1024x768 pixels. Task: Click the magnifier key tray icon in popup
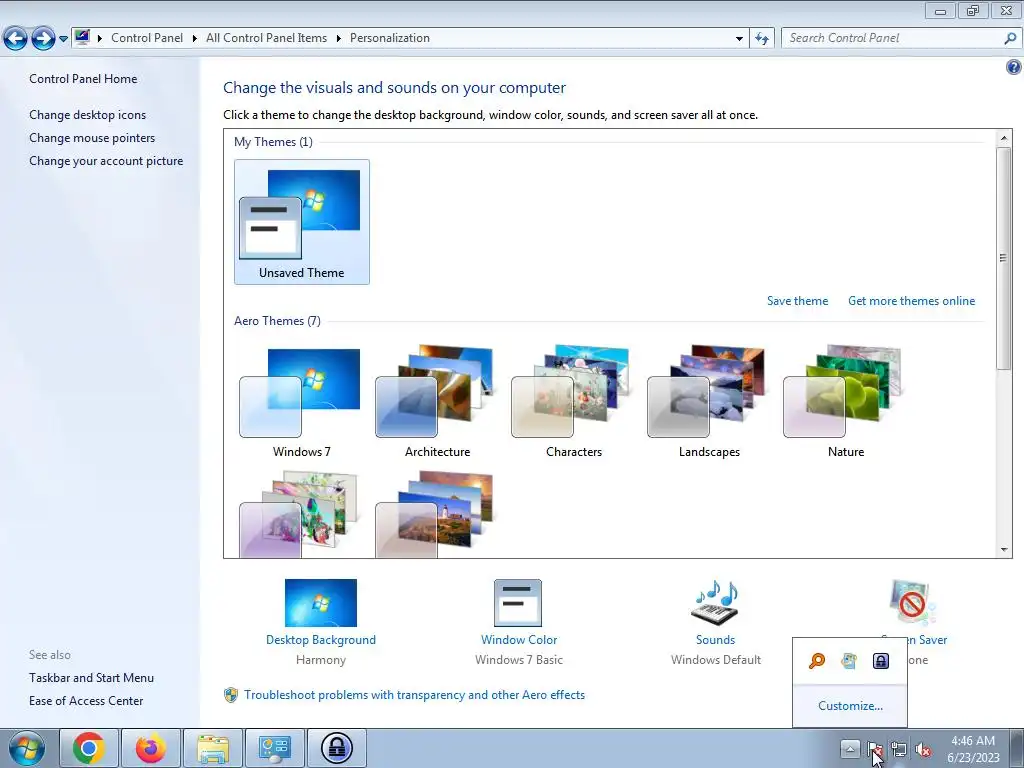pos(817,661)
